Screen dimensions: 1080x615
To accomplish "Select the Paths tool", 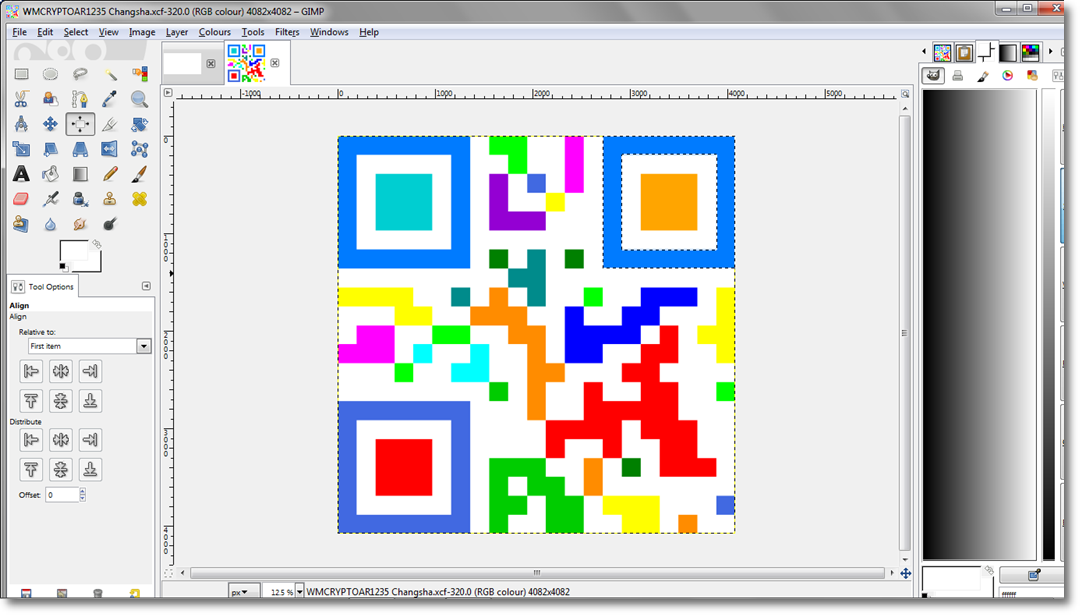I will click(x=80, y=98).
